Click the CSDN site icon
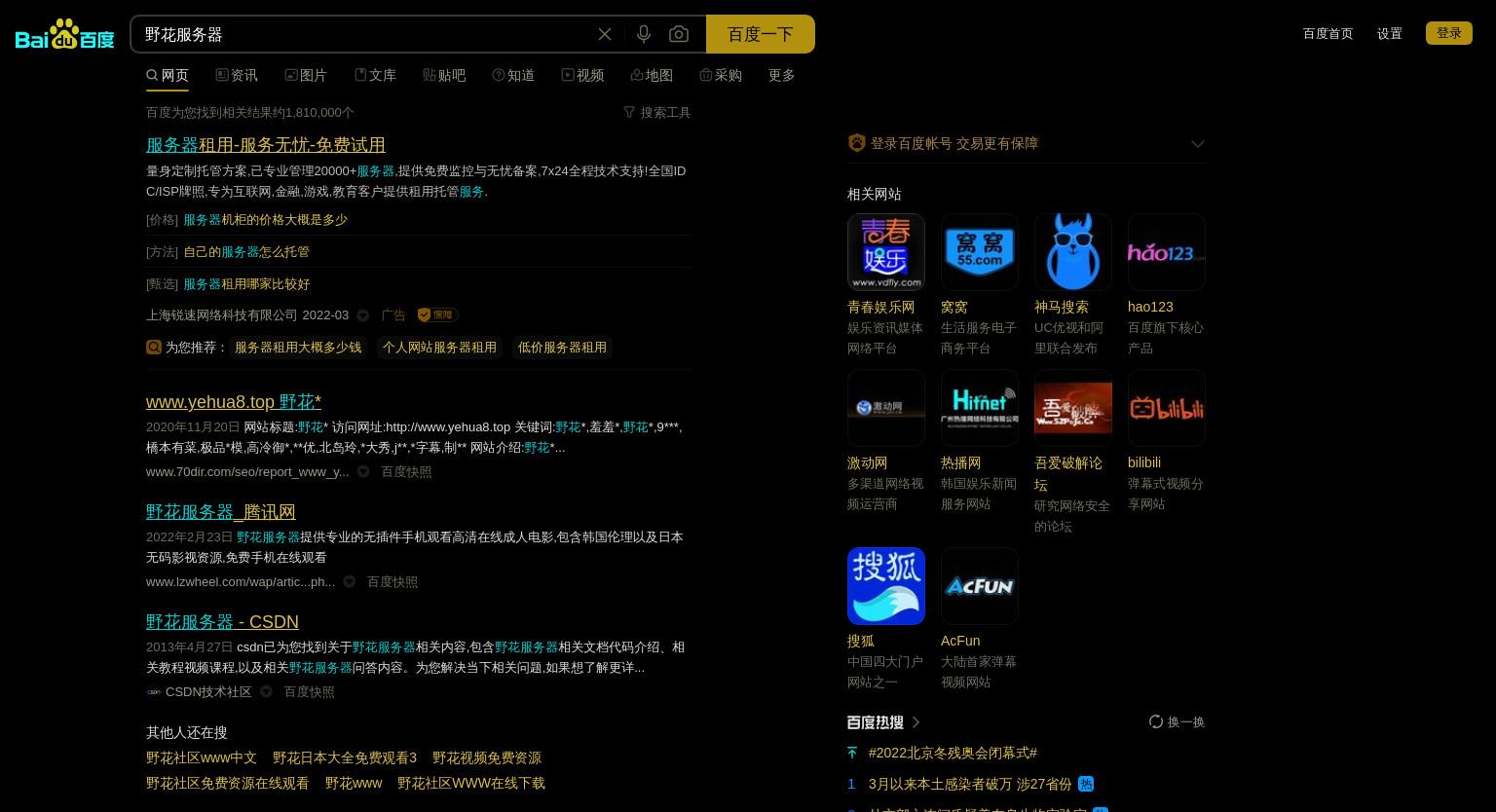The image size is (1496, 812). click(x=154, y=691)
